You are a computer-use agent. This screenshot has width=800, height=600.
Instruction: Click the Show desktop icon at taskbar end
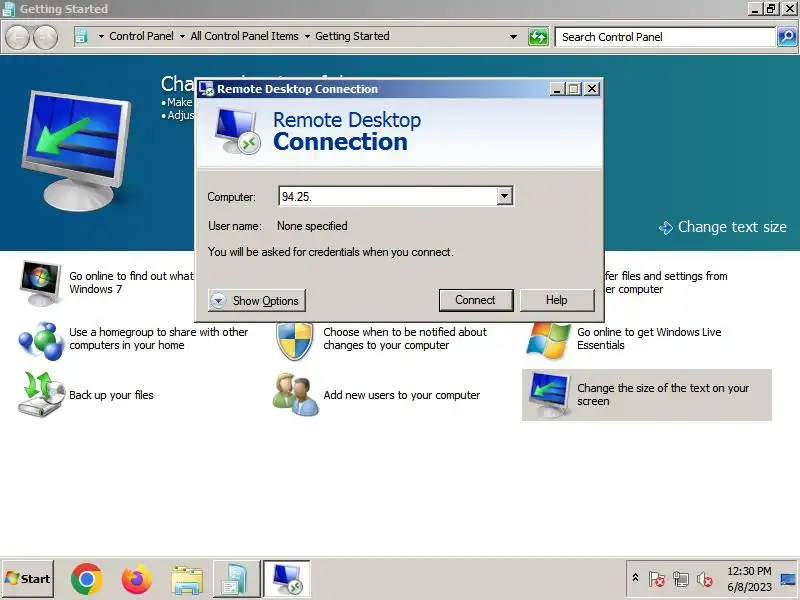(788, 579)
